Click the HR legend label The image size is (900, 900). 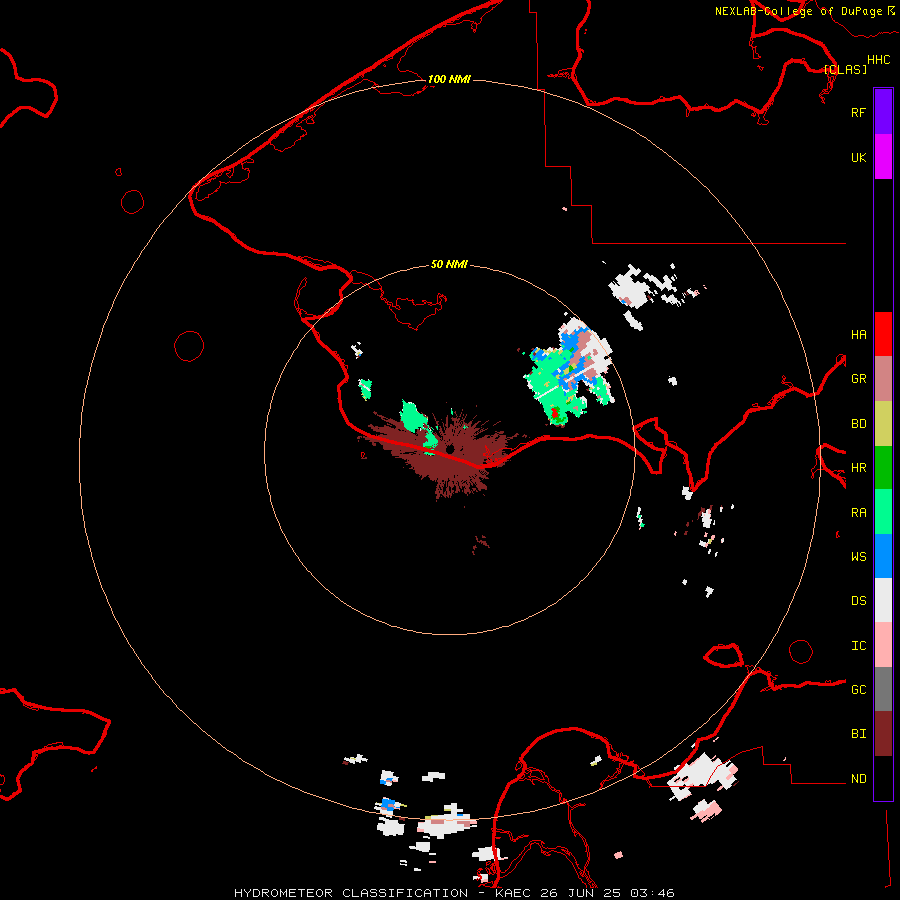pos(858,468)
